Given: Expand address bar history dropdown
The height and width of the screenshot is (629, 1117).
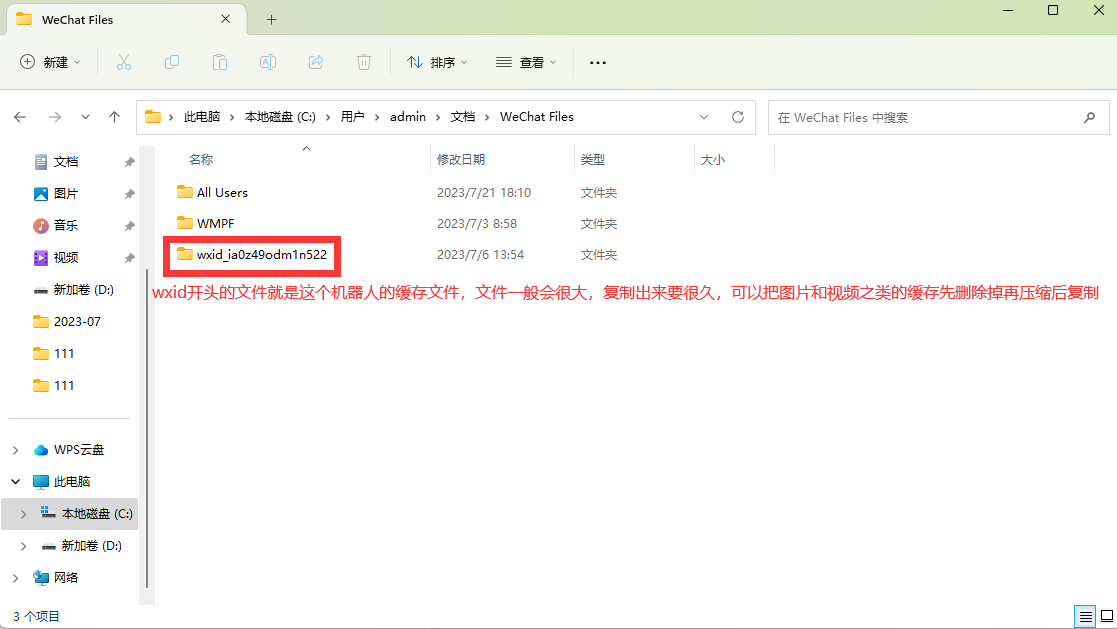Looking at the screenshot, I should point(704,117).
